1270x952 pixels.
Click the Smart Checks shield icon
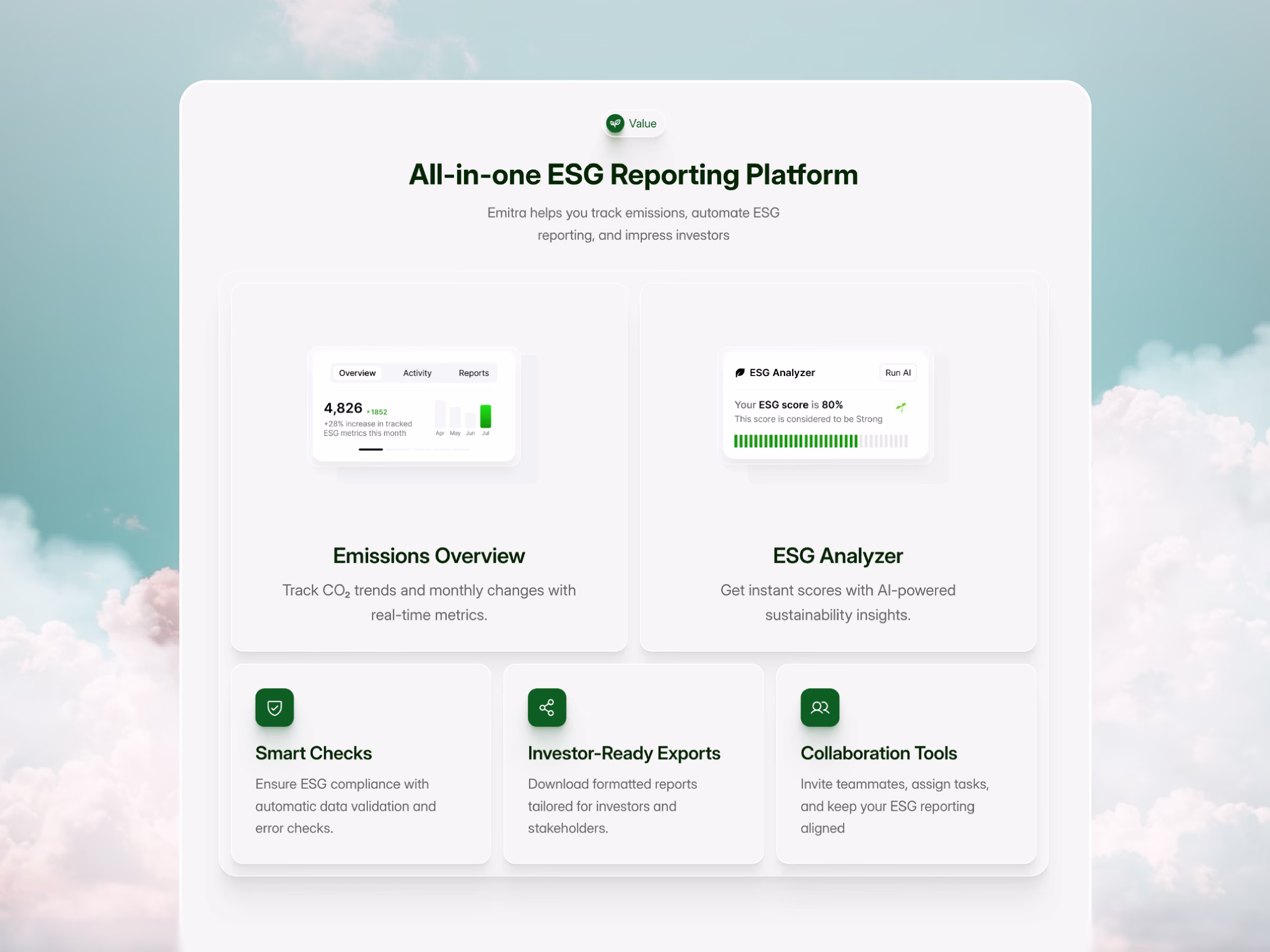275,708
